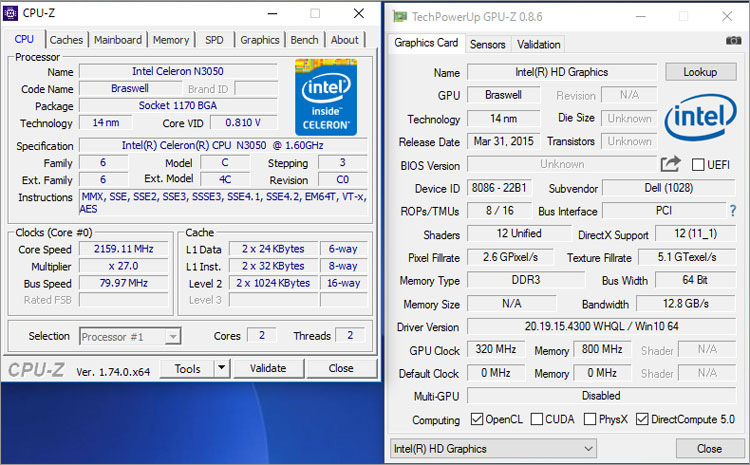This screenshot has height=465, width=750.
Task: Click the Shaders 12 Unified value
Action: pos(519,233)
